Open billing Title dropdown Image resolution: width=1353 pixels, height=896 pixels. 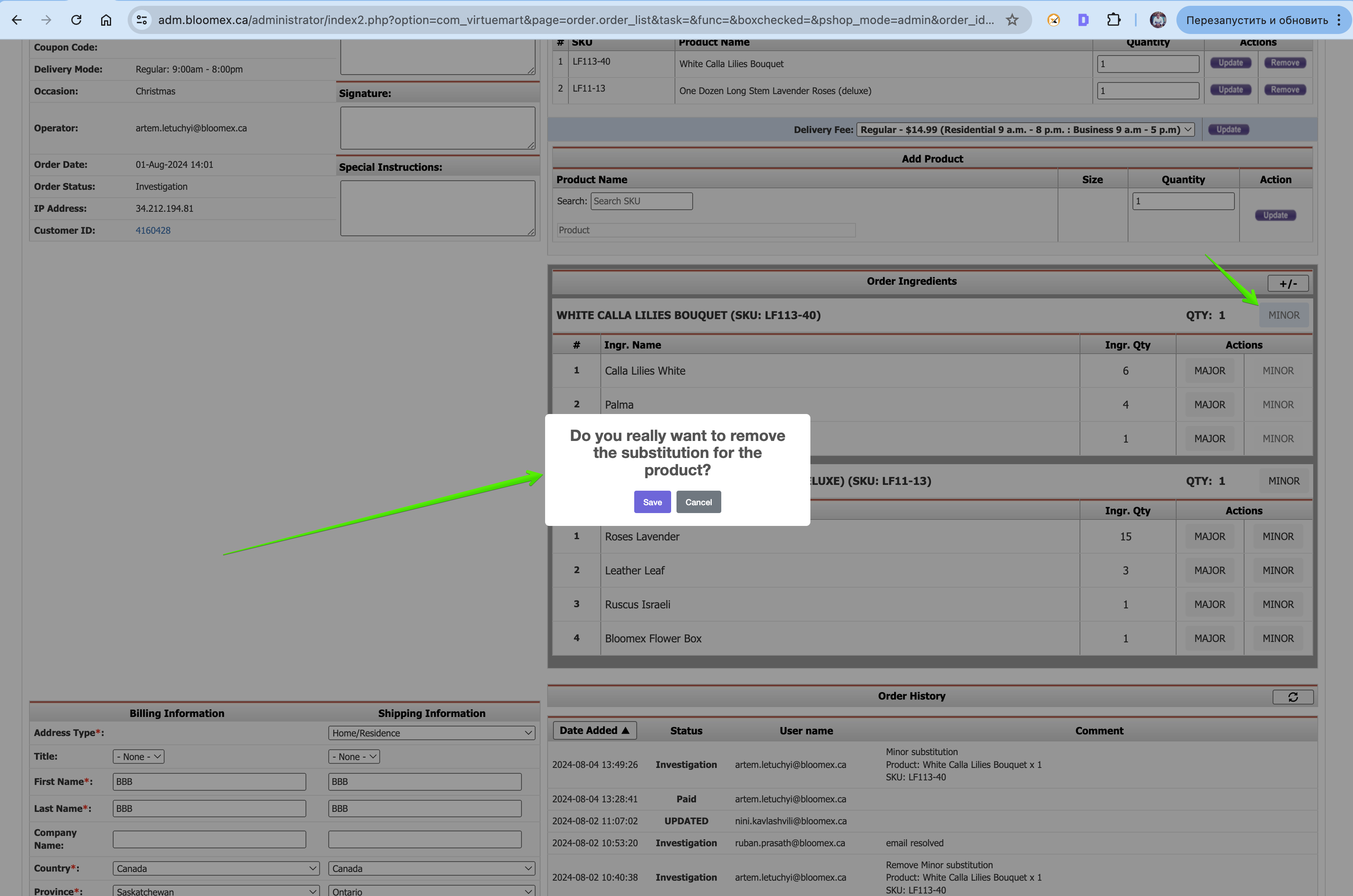click(x=138, y=757)
